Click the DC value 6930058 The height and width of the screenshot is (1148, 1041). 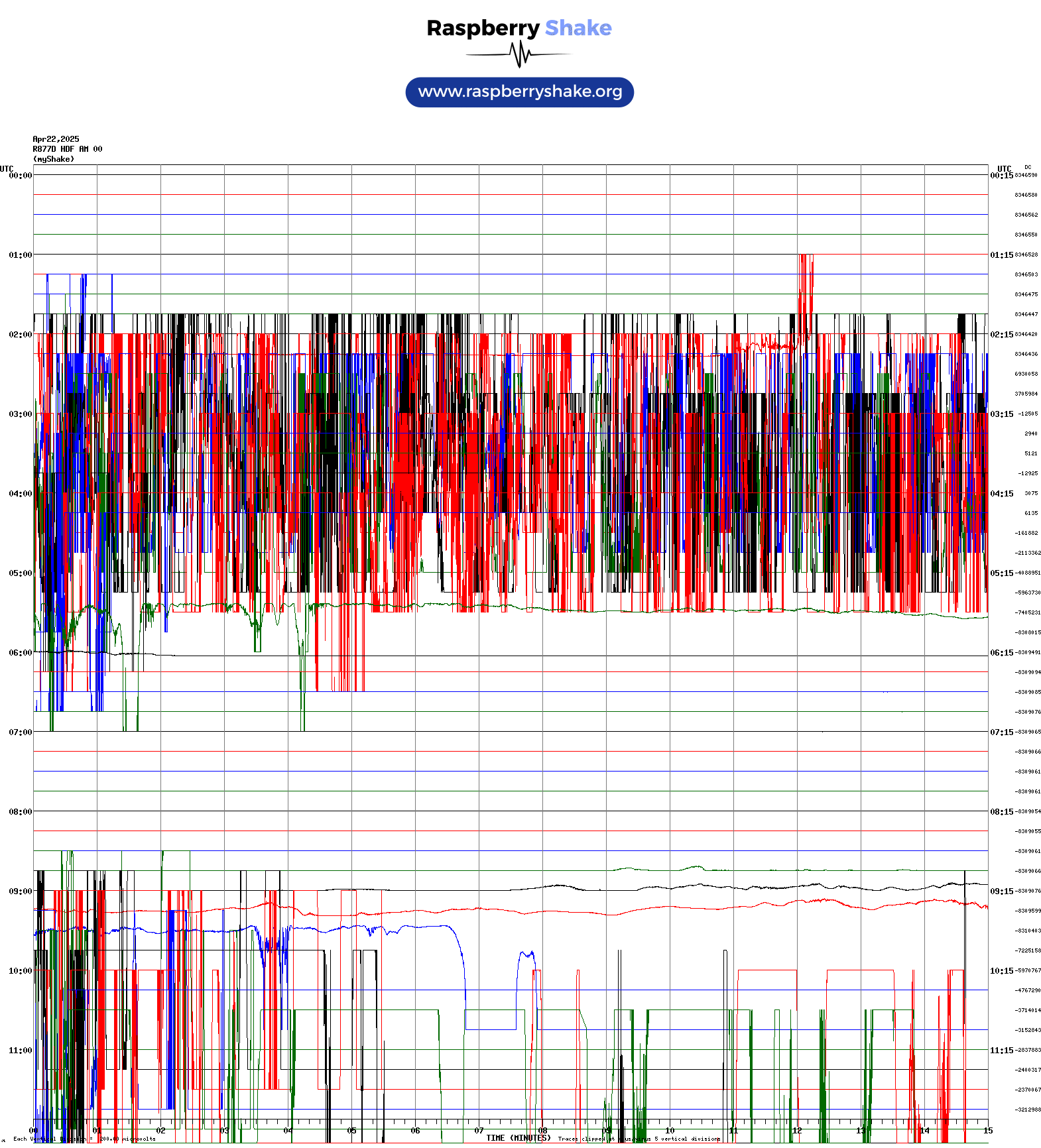click(1026, 374)
